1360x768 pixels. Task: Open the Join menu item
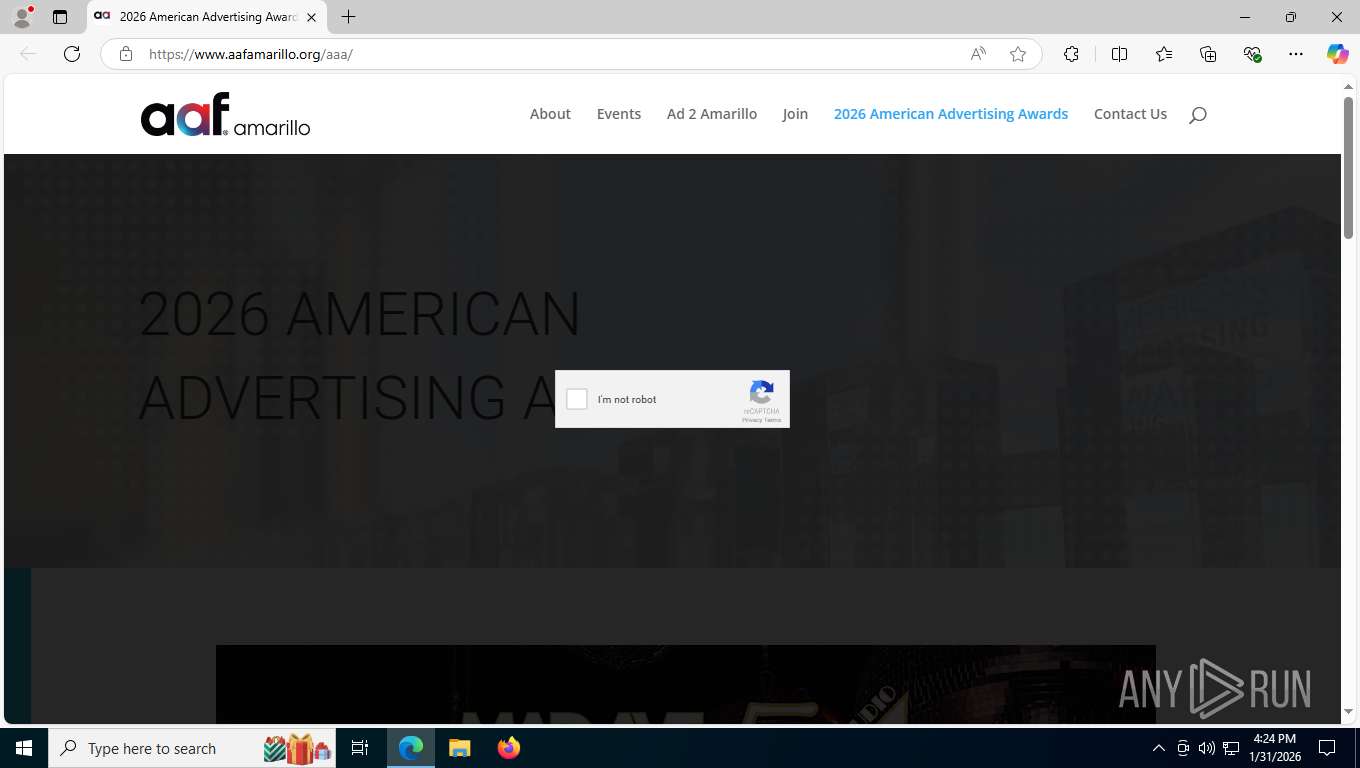coord(795,114)
